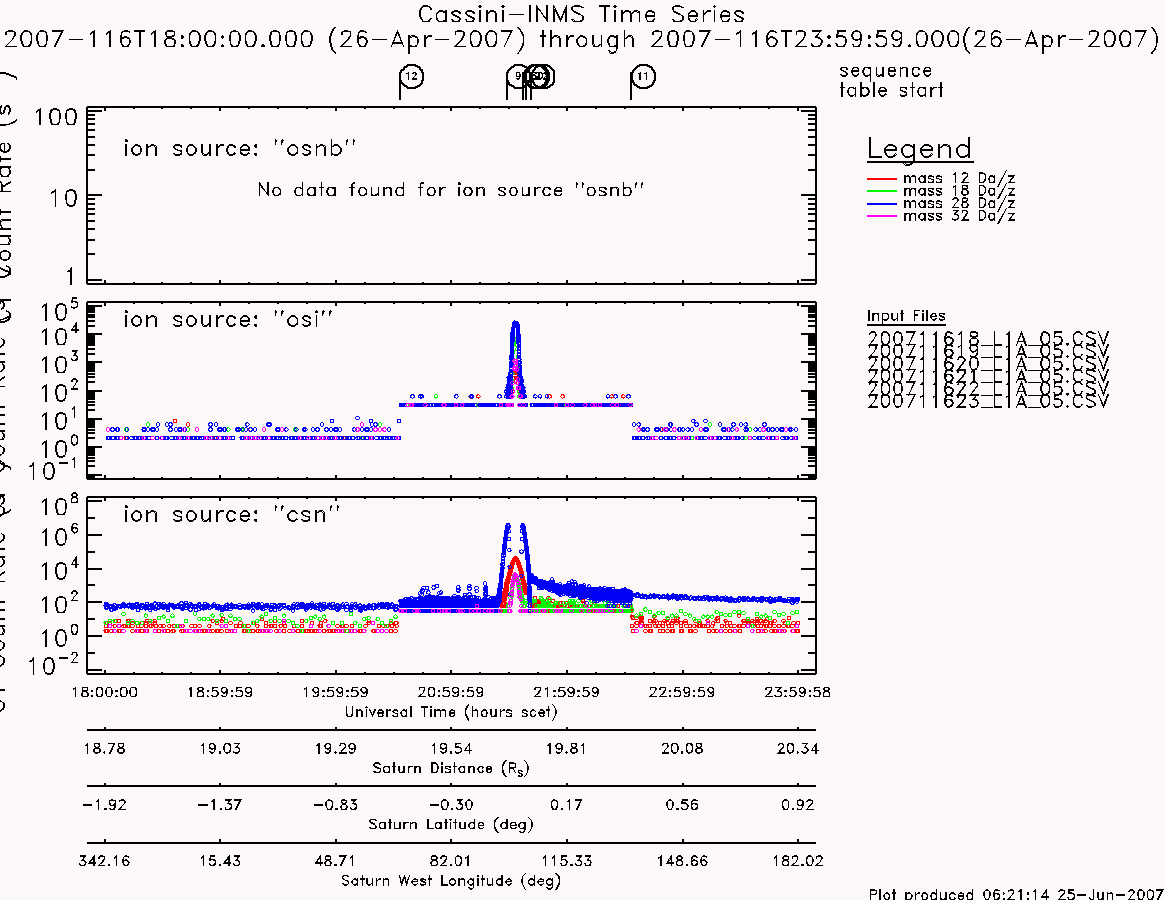Click the '21:59:59' time axis tick

click(566, 692)
